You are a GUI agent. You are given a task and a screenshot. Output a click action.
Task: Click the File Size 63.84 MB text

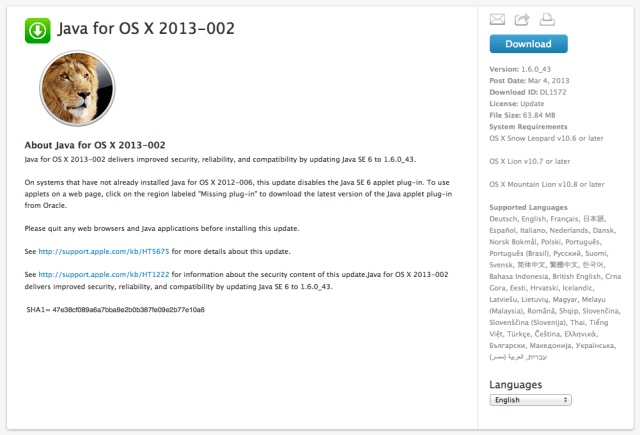point(522,115)
